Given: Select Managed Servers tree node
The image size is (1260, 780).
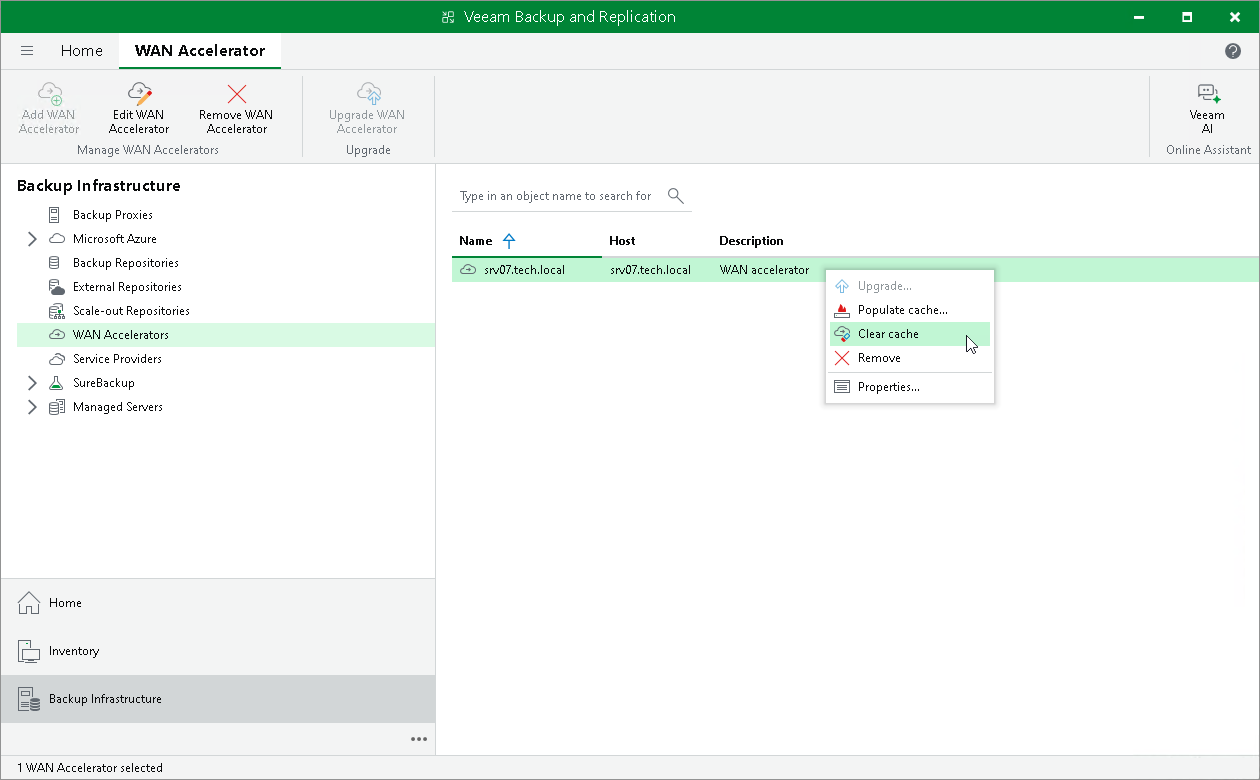Looking at the screenshot, I should point(118,407).
